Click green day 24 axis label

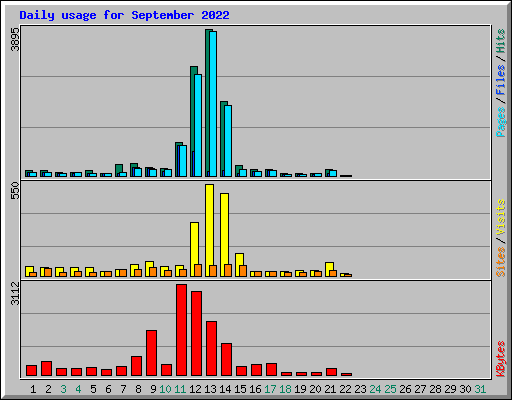[375, 389]
